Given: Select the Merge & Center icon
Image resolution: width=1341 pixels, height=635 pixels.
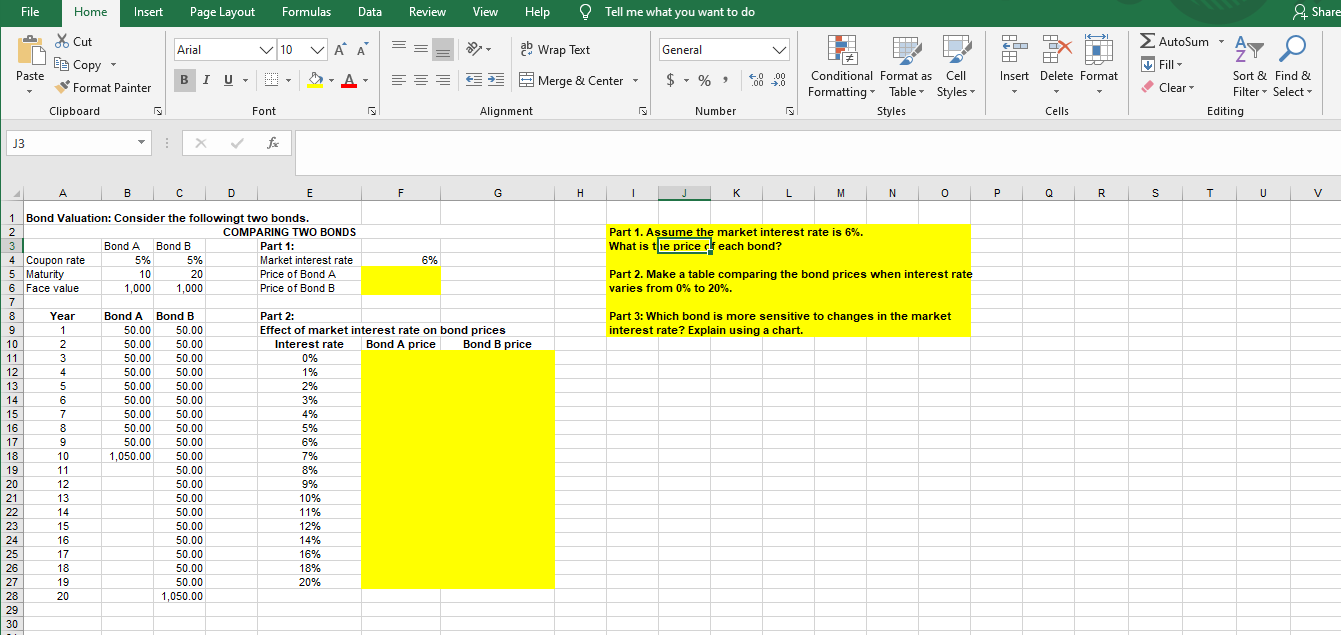Looking at the screenshot, I should point(527,80).
